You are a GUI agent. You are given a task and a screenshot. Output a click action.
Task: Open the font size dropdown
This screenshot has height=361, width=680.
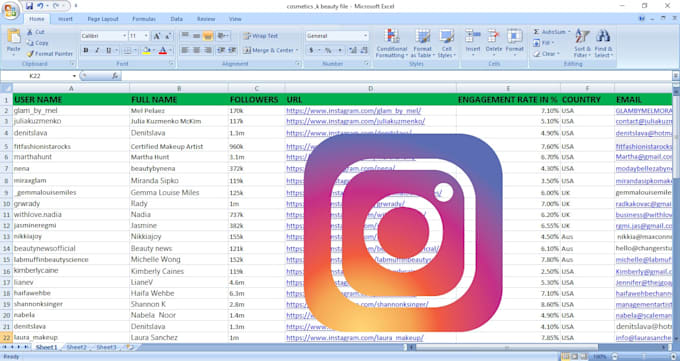click(x=146, y=36)
